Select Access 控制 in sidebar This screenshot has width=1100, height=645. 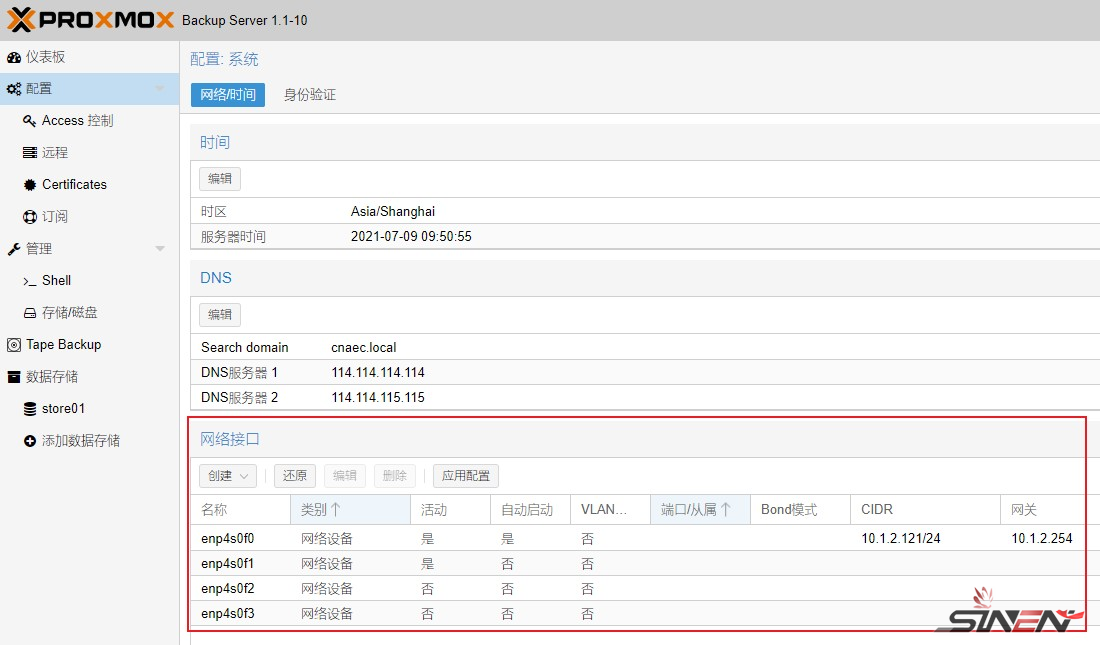coord(90,121)
